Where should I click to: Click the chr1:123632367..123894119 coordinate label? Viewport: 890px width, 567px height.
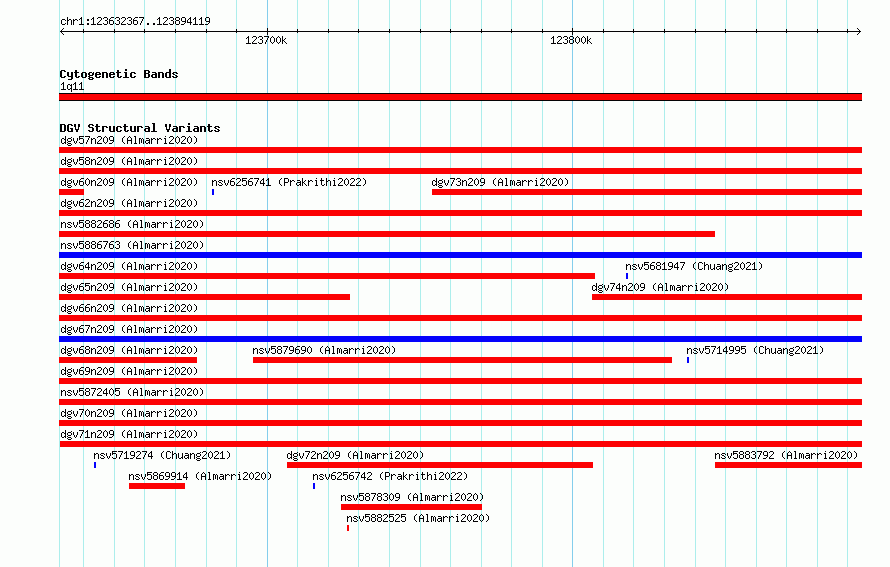(135, 21)
